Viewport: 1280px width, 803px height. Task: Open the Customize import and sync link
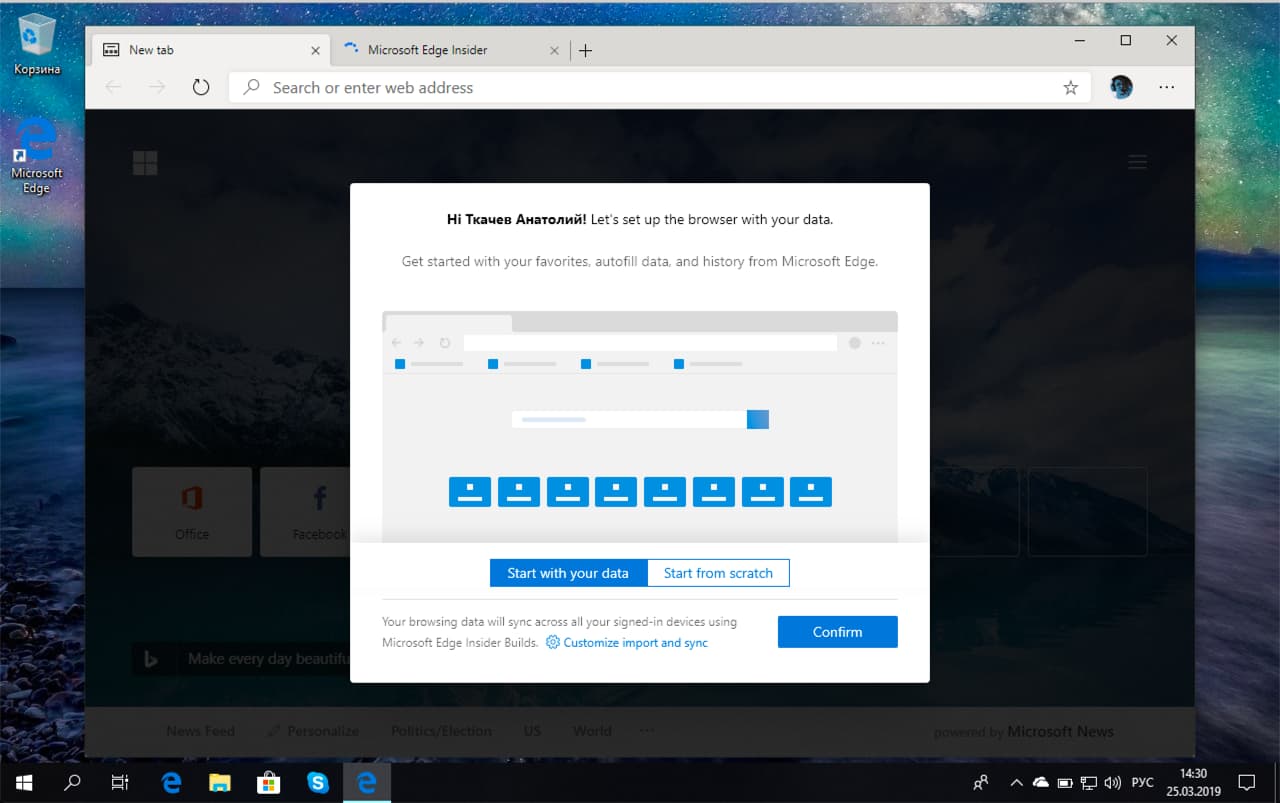coord(635,643)
